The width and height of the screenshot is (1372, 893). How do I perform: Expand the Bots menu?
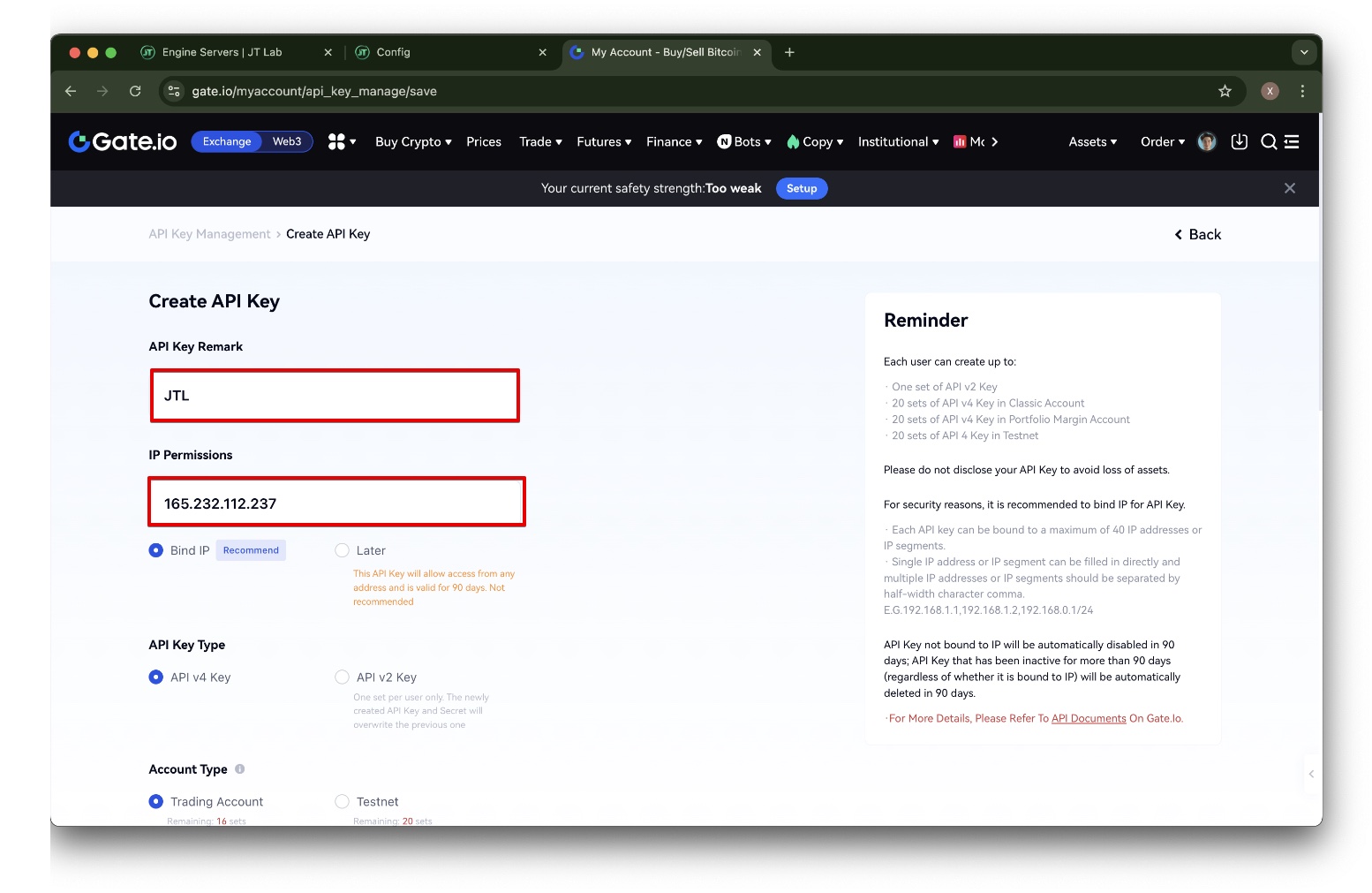pyautogui.click(x=744, y=141)
